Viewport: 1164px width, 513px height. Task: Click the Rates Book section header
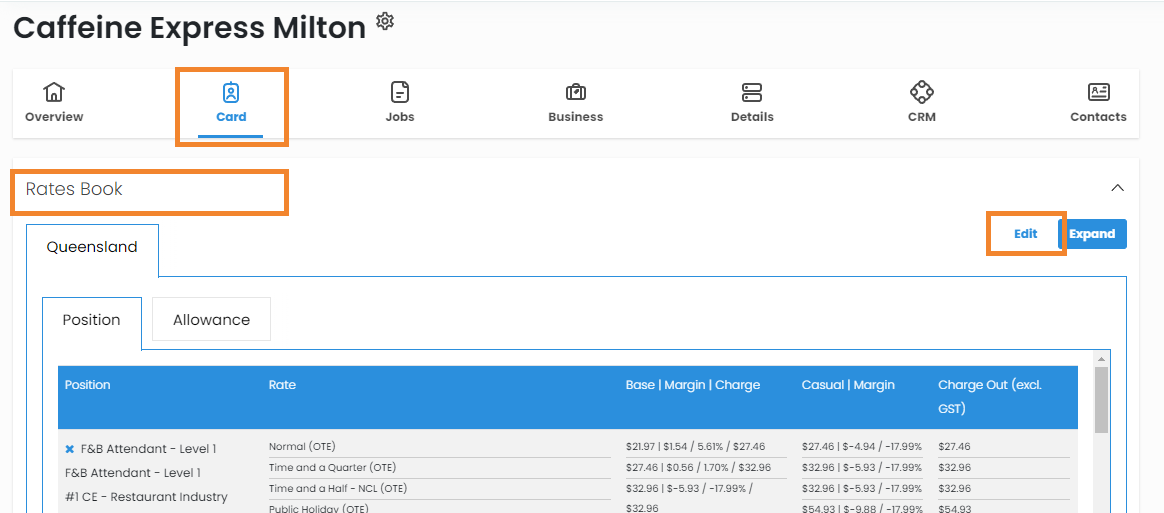click(75, 189)
